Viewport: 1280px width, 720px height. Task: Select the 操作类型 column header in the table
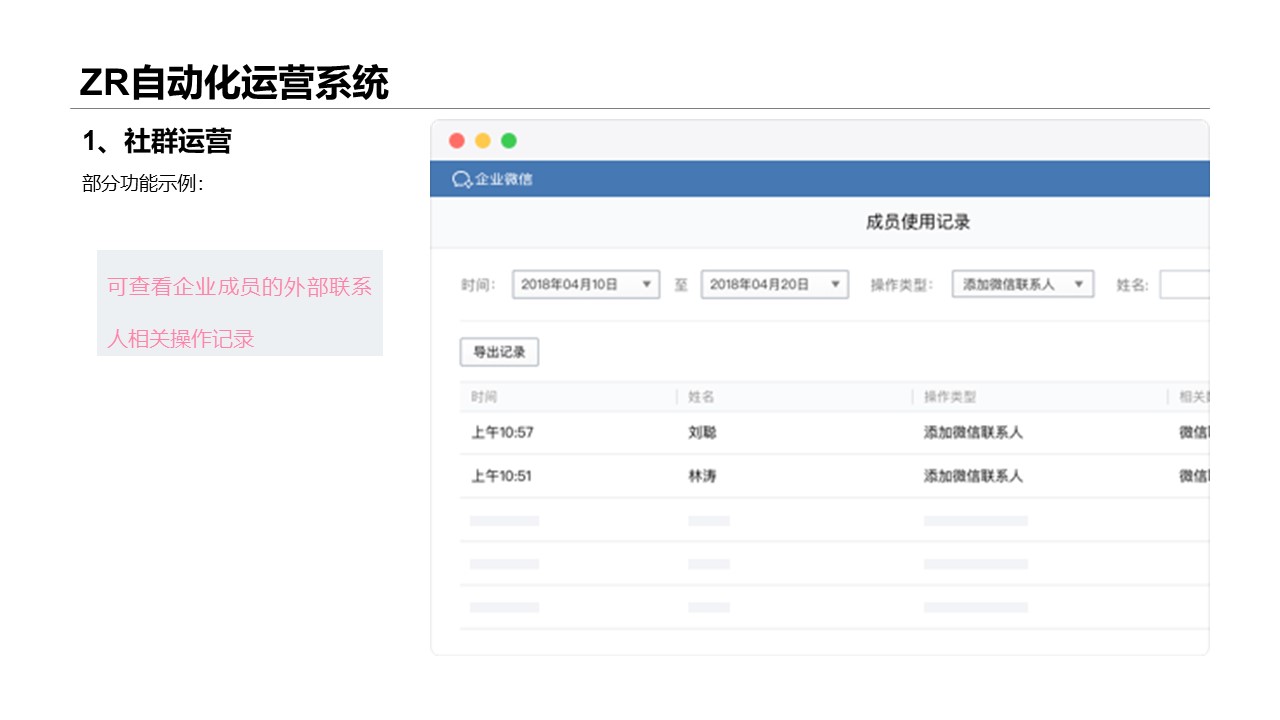949,397
